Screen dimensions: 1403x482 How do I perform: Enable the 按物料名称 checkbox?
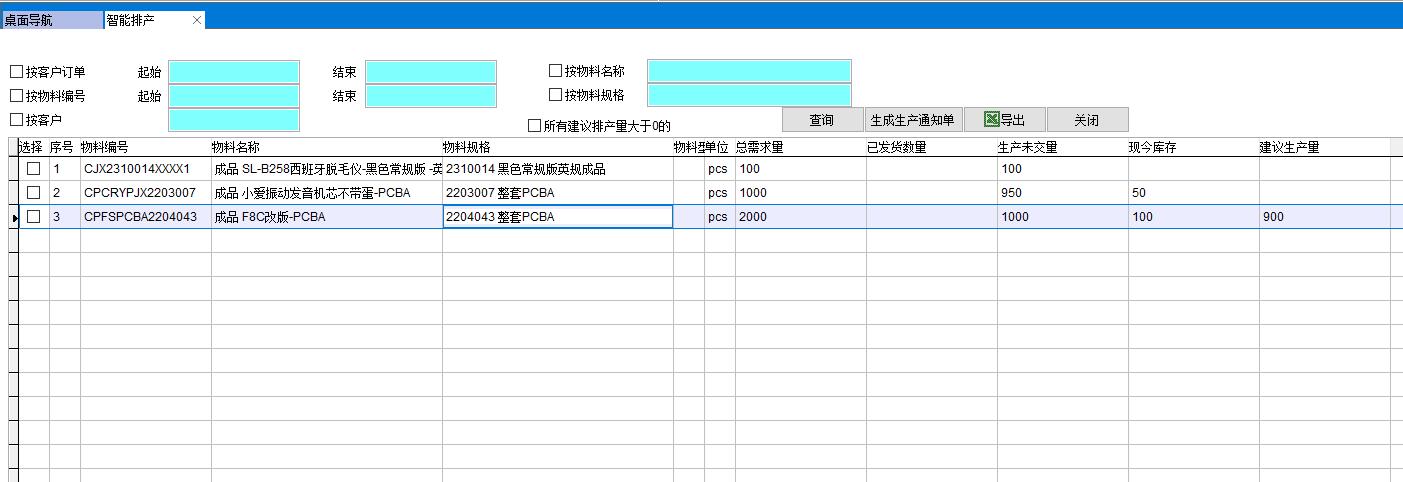point(555,71)
